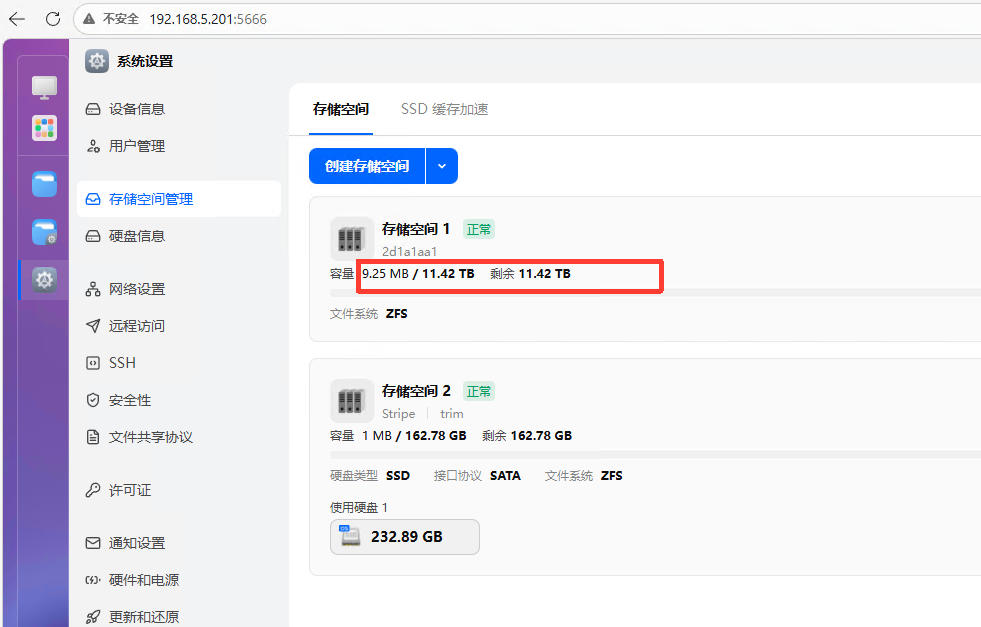Reload the page with refresh icon
981x627 pixels.
click(53, 19)
